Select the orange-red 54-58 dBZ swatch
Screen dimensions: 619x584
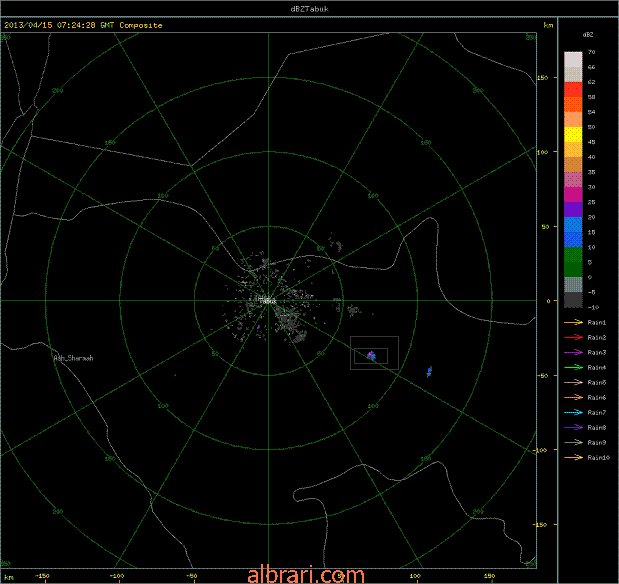point(573,104)
